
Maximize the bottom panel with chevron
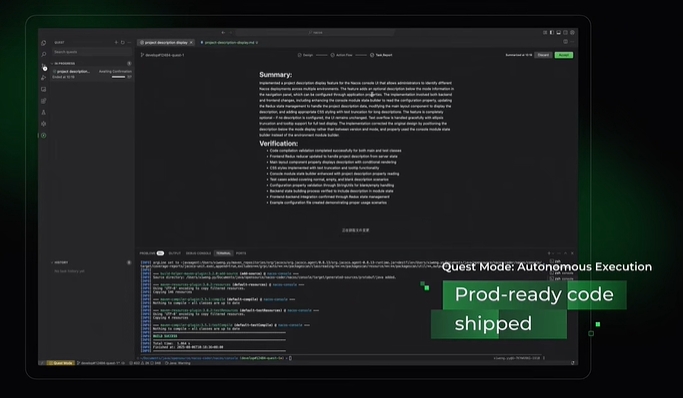[x=565, y=253]
